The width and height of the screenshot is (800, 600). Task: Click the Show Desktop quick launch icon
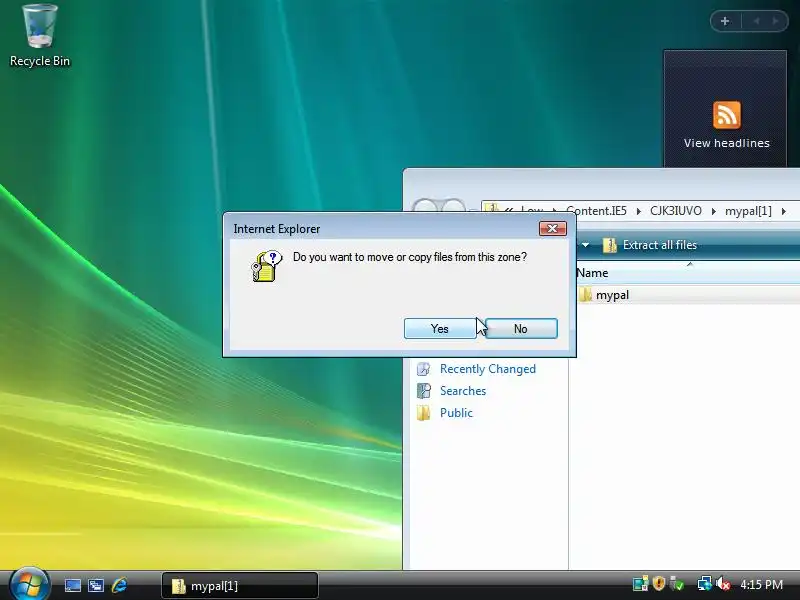[72, 585]
